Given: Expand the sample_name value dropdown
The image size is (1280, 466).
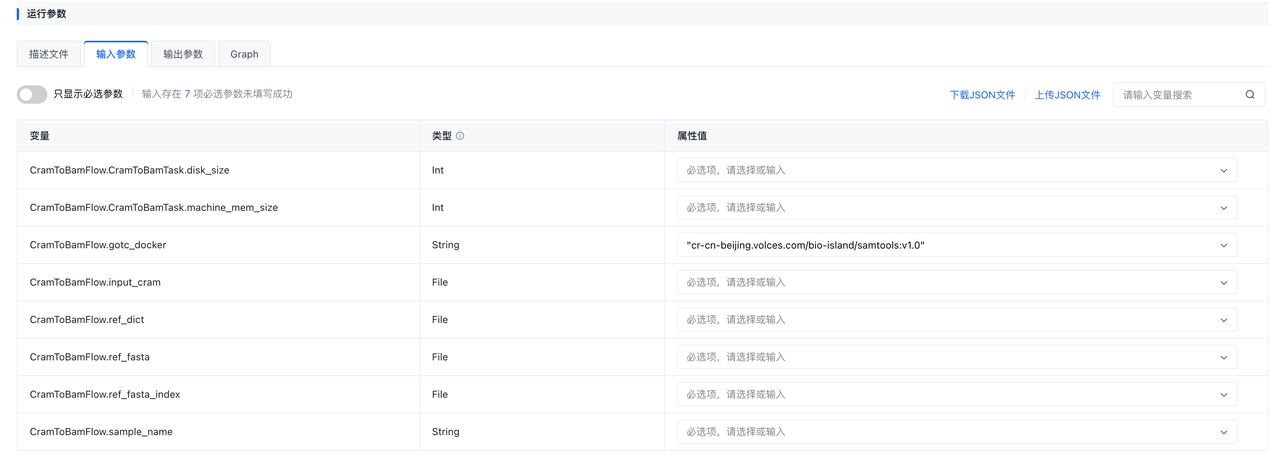Looking at the screenshot, I should pyautogui.click(x=1224, y=432).
